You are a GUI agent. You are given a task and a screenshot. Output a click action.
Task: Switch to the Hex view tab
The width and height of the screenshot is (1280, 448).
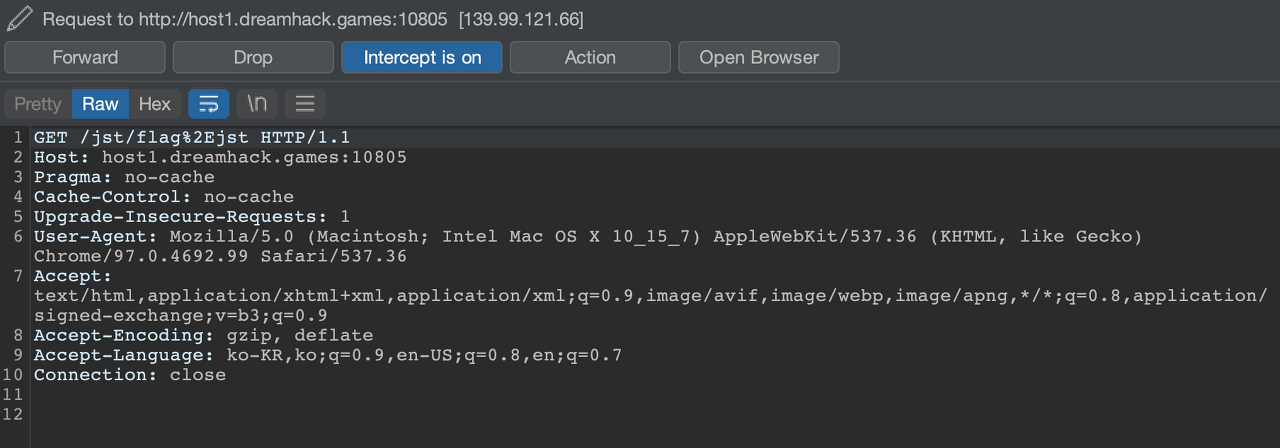(x=155, y=104)
